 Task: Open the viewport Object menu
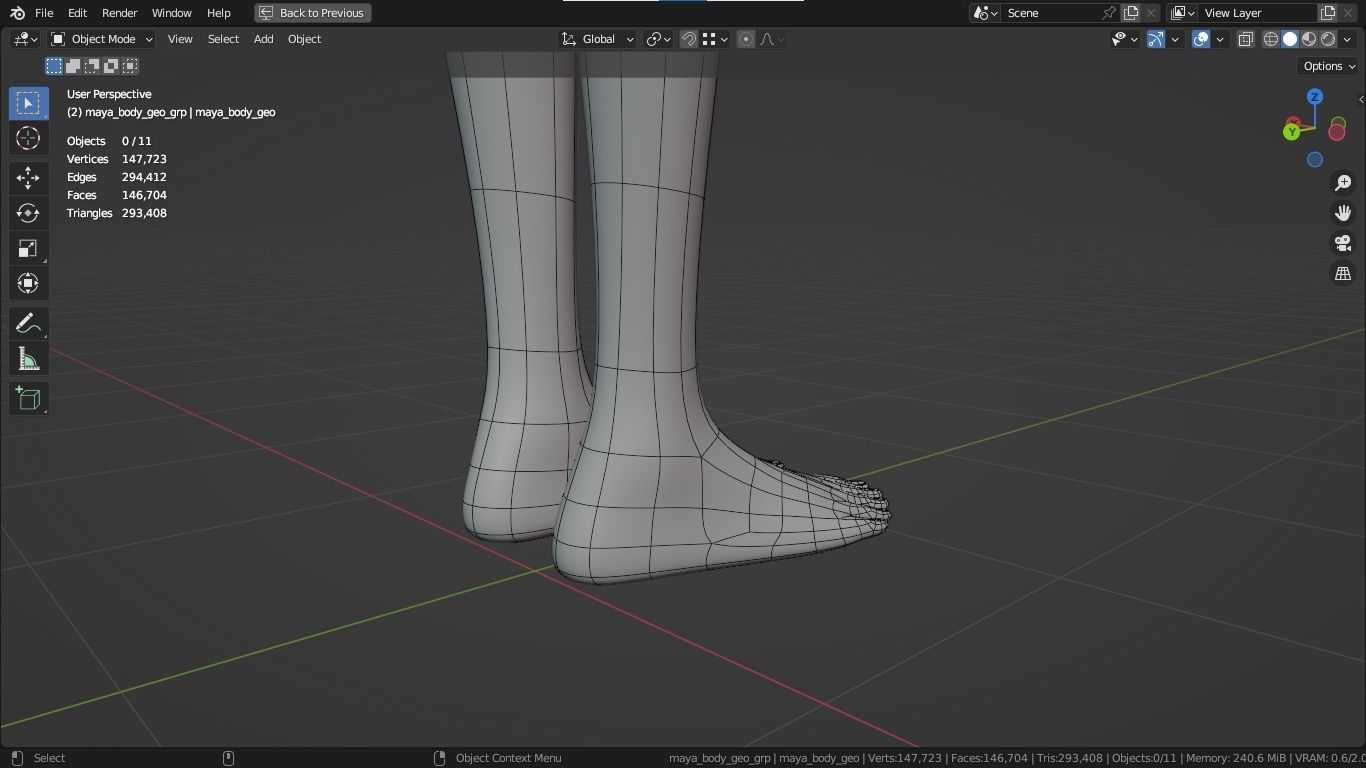(x=304, y=39)
